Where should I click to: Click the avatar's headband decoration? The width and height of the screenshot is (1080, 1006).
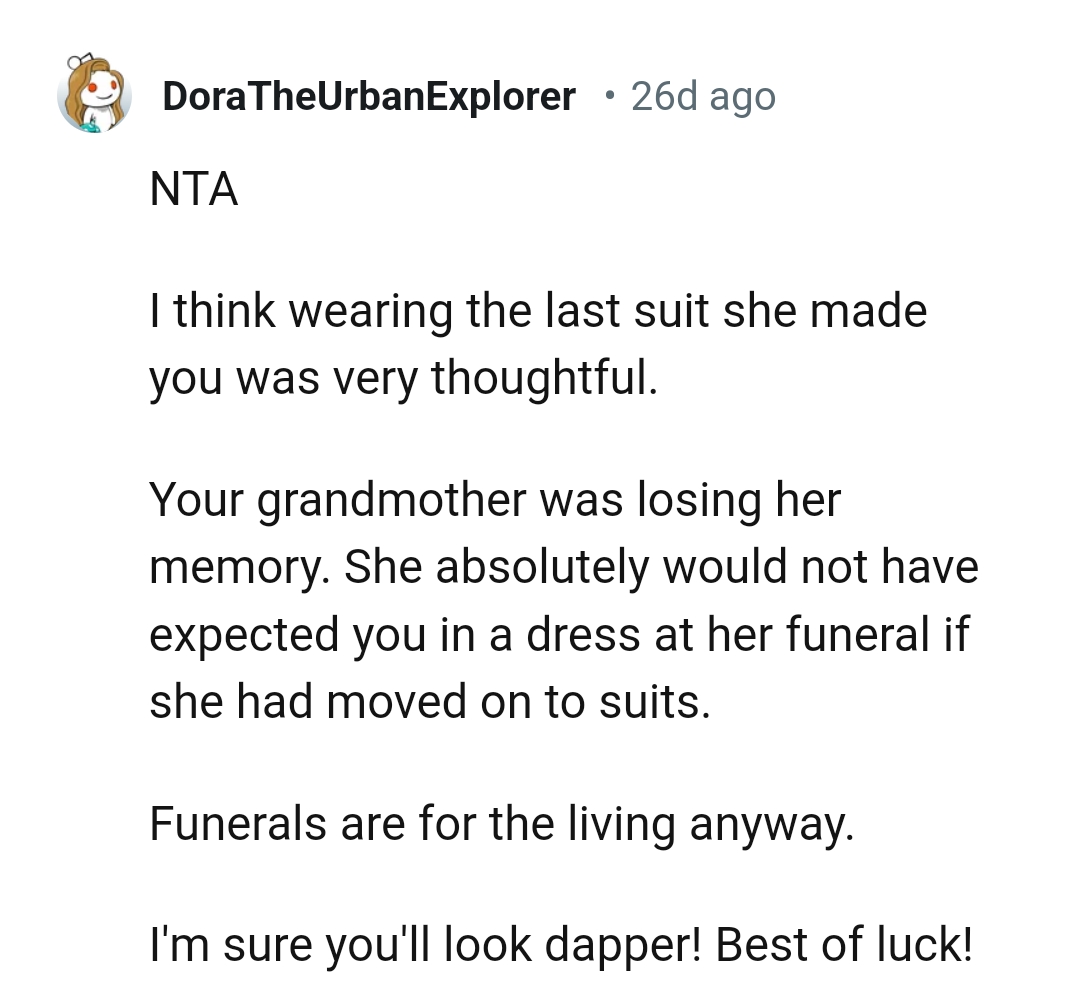[84, 62]
